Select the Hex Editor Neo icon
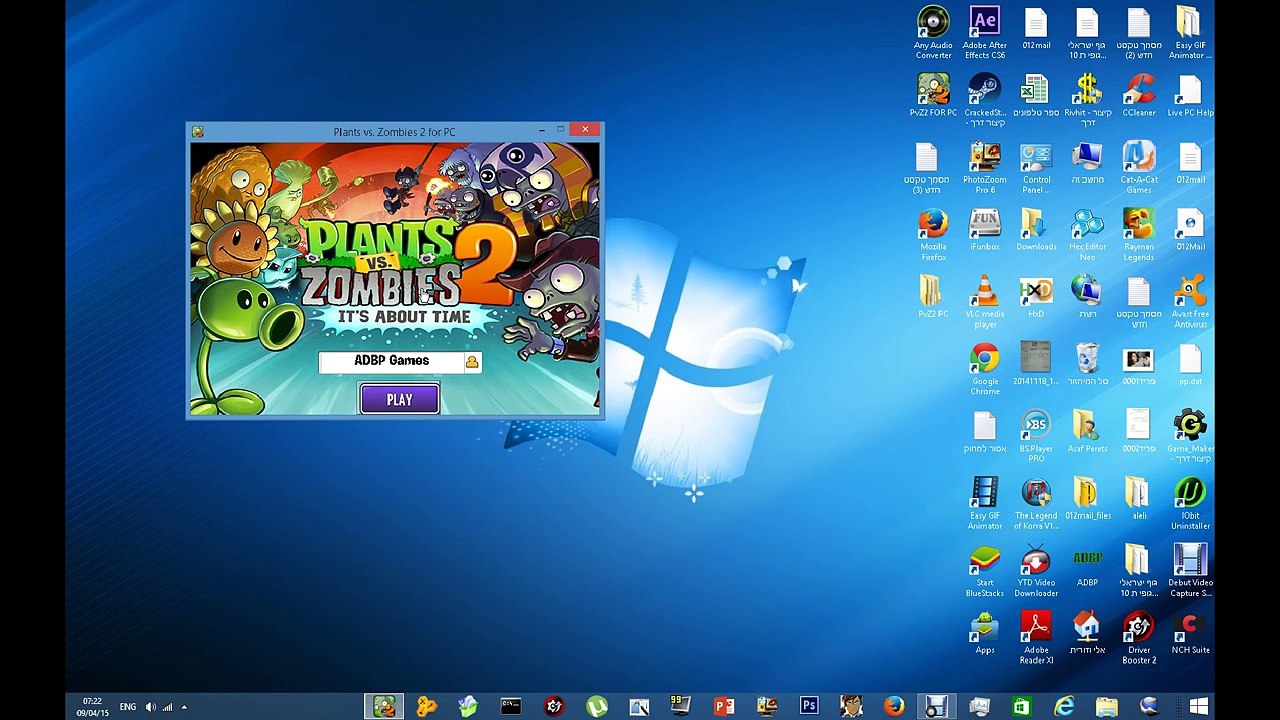This screenshot has height=720, width=1280. [x=1087, y=234]
